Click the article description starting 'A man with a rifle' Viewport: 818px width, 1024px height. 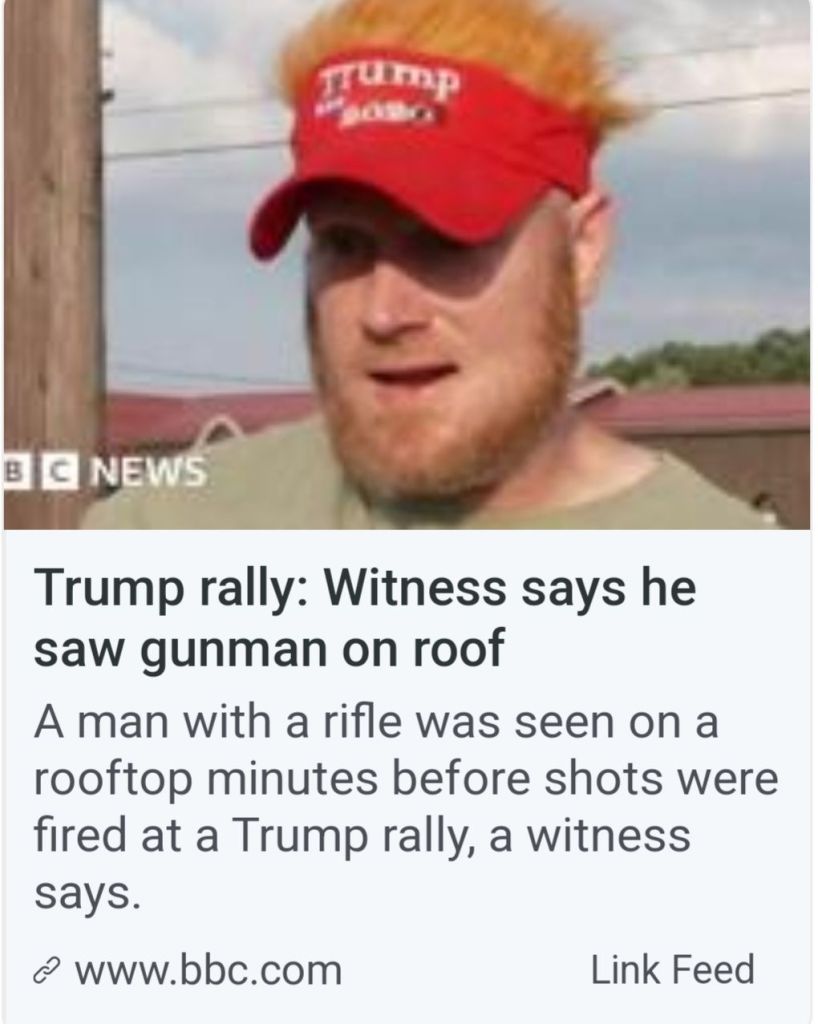(406, 808)
